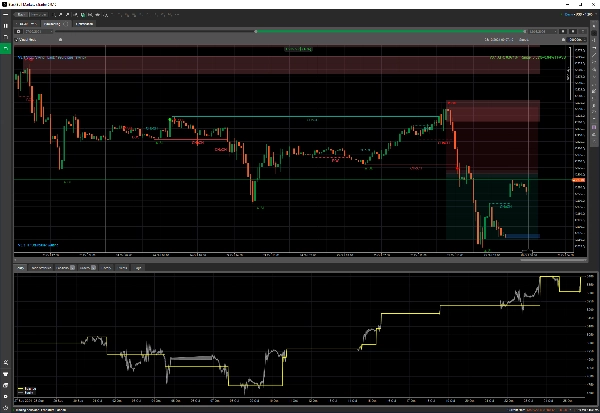Screen dimensions: 600x413
Task: Open the fourth bottom tab with a count badge
Action: pos(88,268)
